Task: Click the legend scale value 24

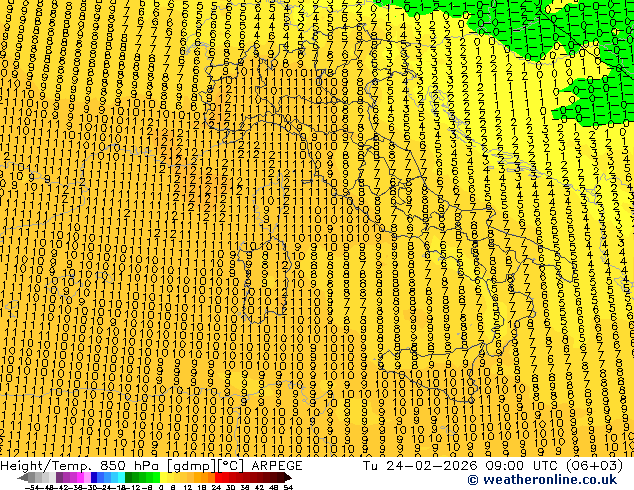Action: pyautogui.click(x=216, y=487)
